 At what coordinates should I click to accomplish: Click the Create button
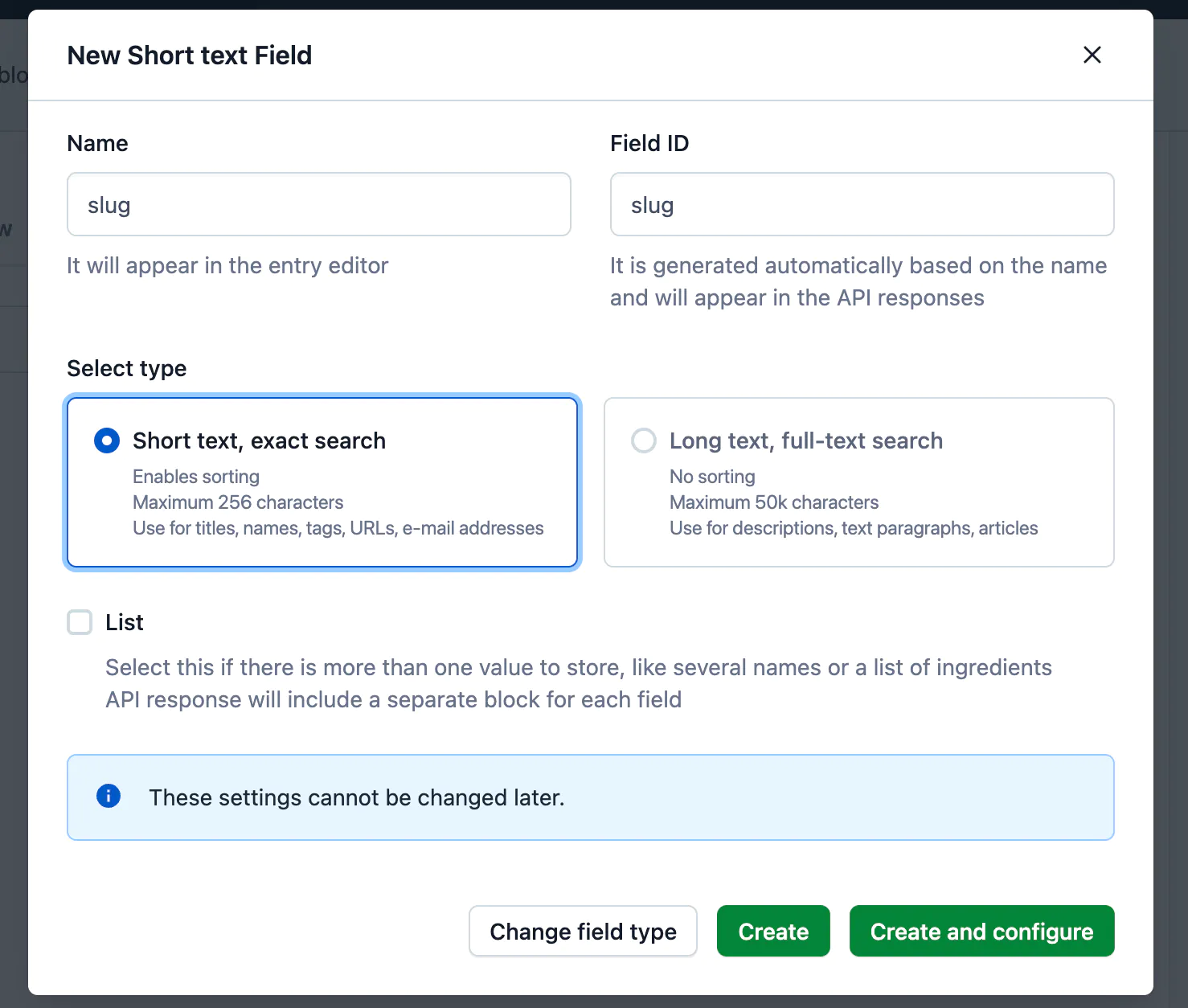(773, 931)
